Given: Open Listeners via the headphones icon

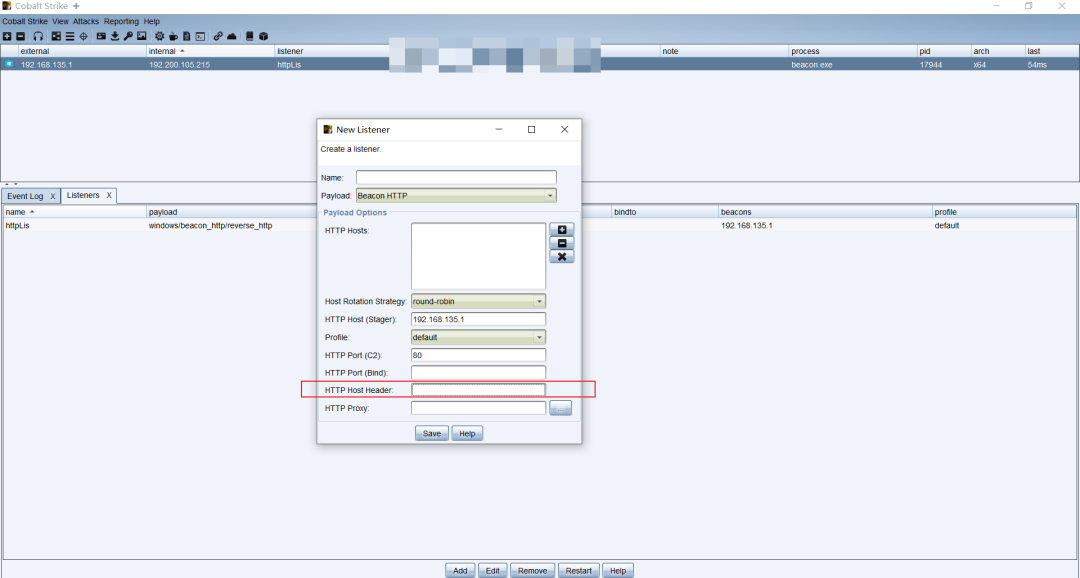Looking at the screenshot, I should (38, 37).
